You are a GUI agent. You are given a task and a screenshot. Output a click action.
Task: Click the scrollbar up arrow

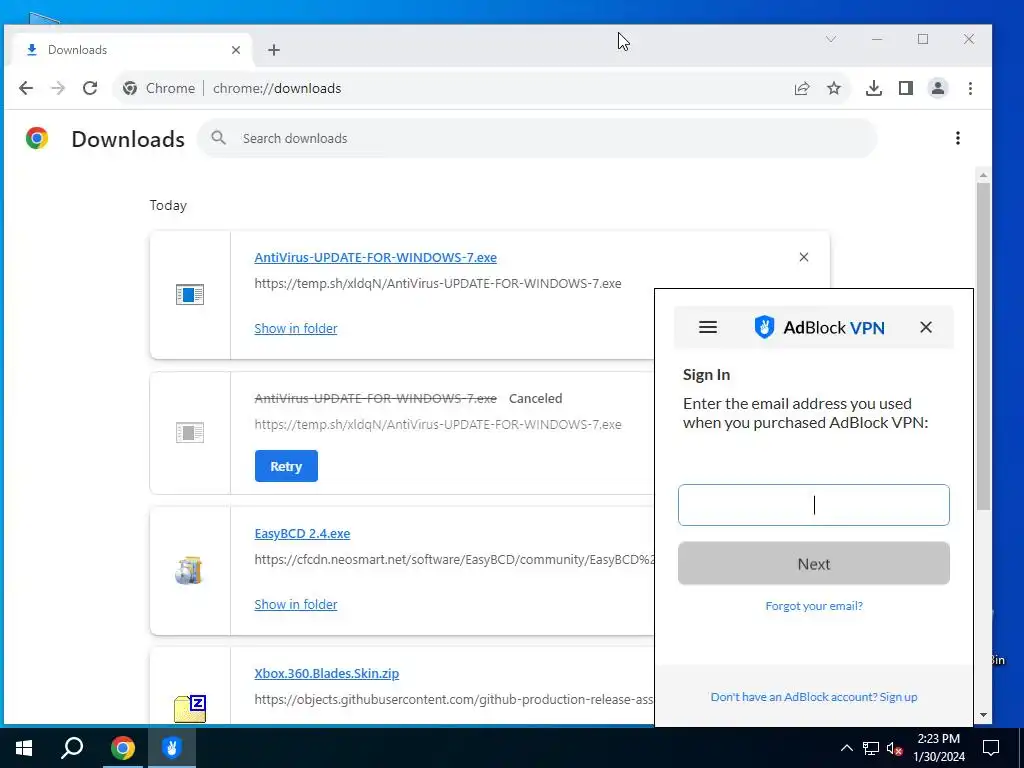pyautogui.click(x=983, y=176)
